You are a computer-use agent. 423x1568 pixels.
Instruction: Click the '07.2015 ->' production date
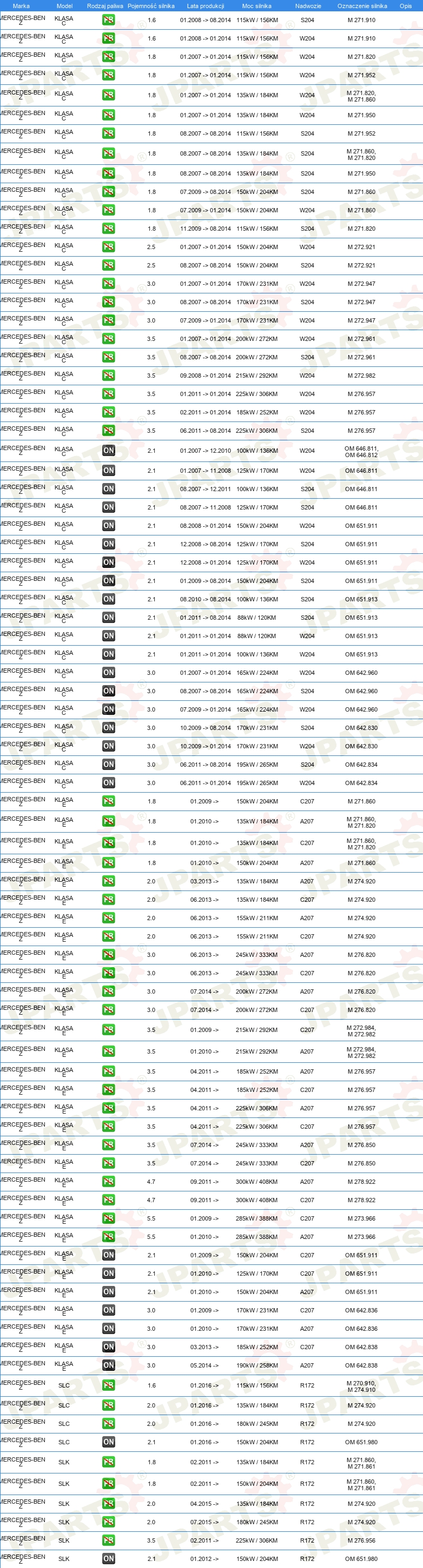pyautogui.click(x=204, y=1522)
